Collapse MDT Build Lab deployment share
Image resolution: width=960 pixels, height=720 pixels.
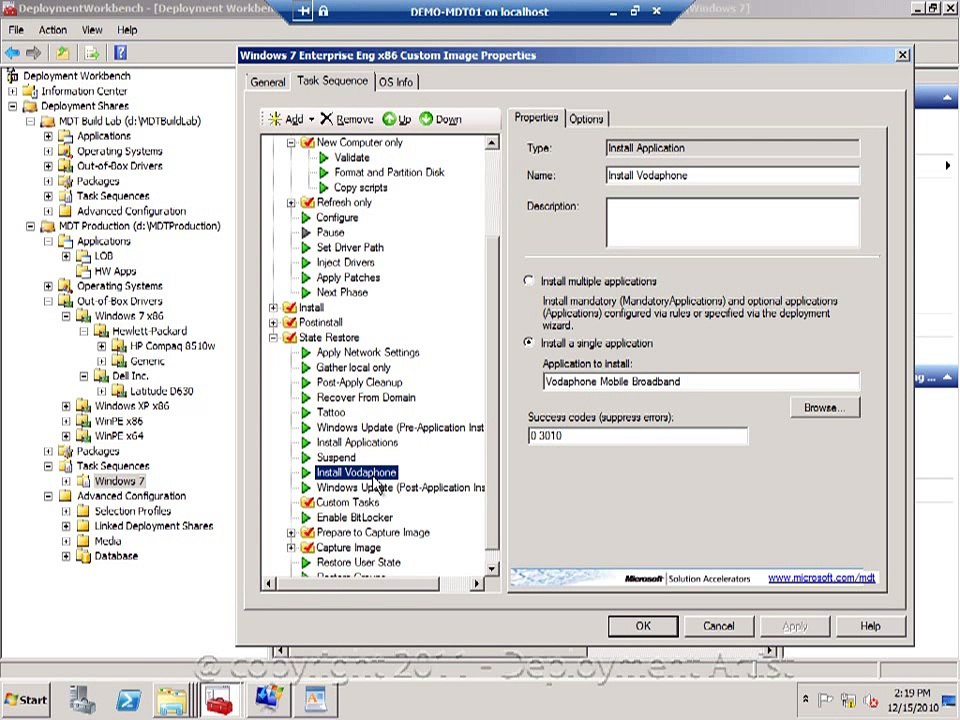coord(30,121)
